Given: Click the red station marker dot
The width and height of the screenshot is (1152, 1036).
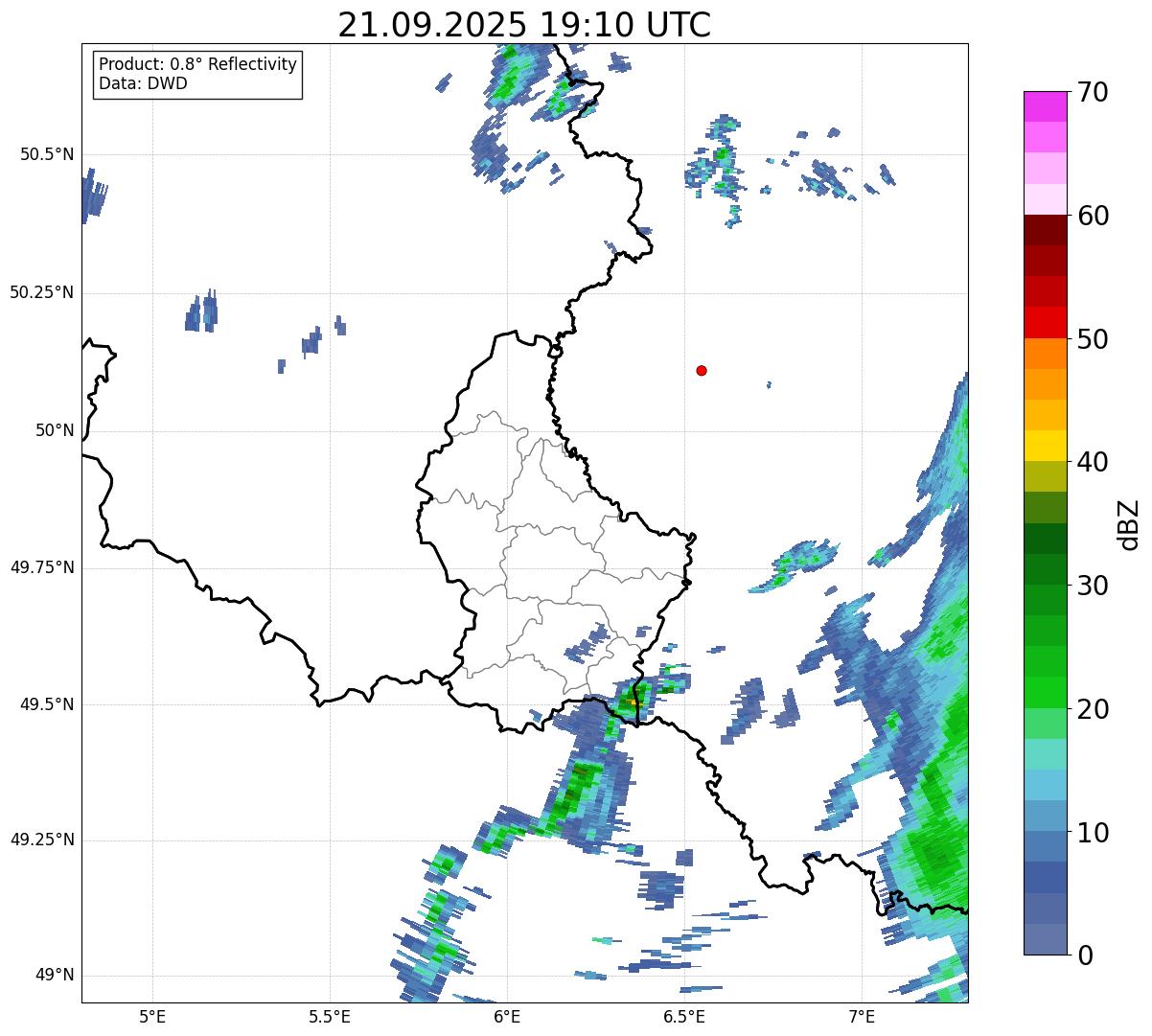Looking at the screenshot, I should pyautogui.click(x=702, y=370).
